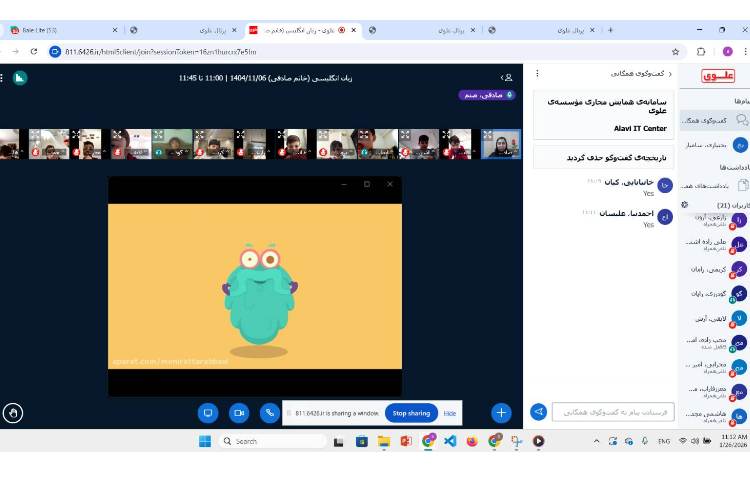750x480 pixels.
Task: Switch to the recording English class tab
Action: pos(303,30)
